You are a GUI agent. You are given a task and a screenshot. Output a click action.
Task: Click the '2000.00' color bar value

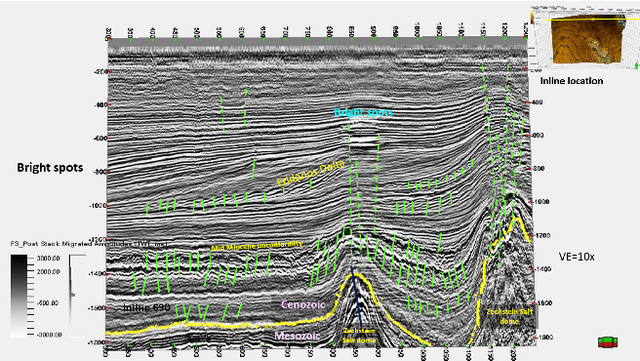pyautogui.click(x=48, y=272)
